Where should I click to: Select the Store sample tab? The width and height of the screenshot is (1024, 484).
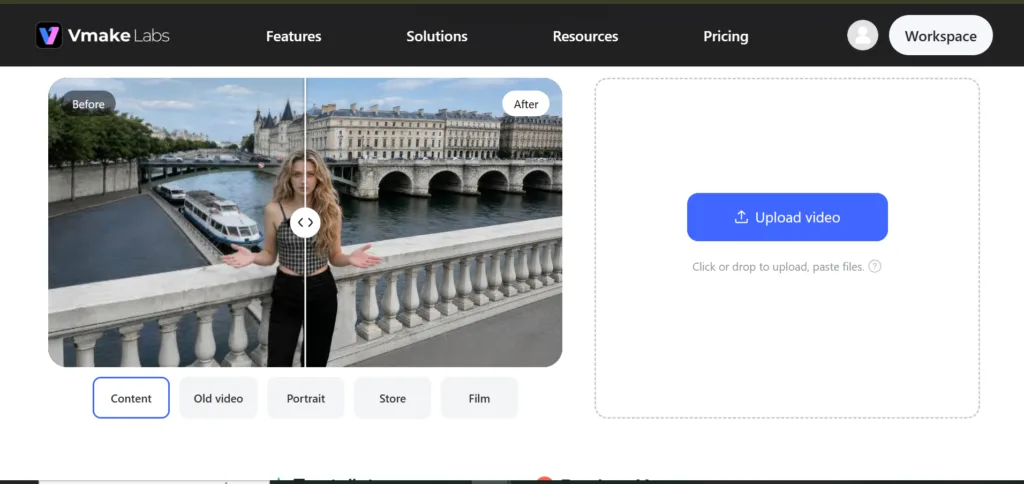pyautogui.click(x=392, y=398)
